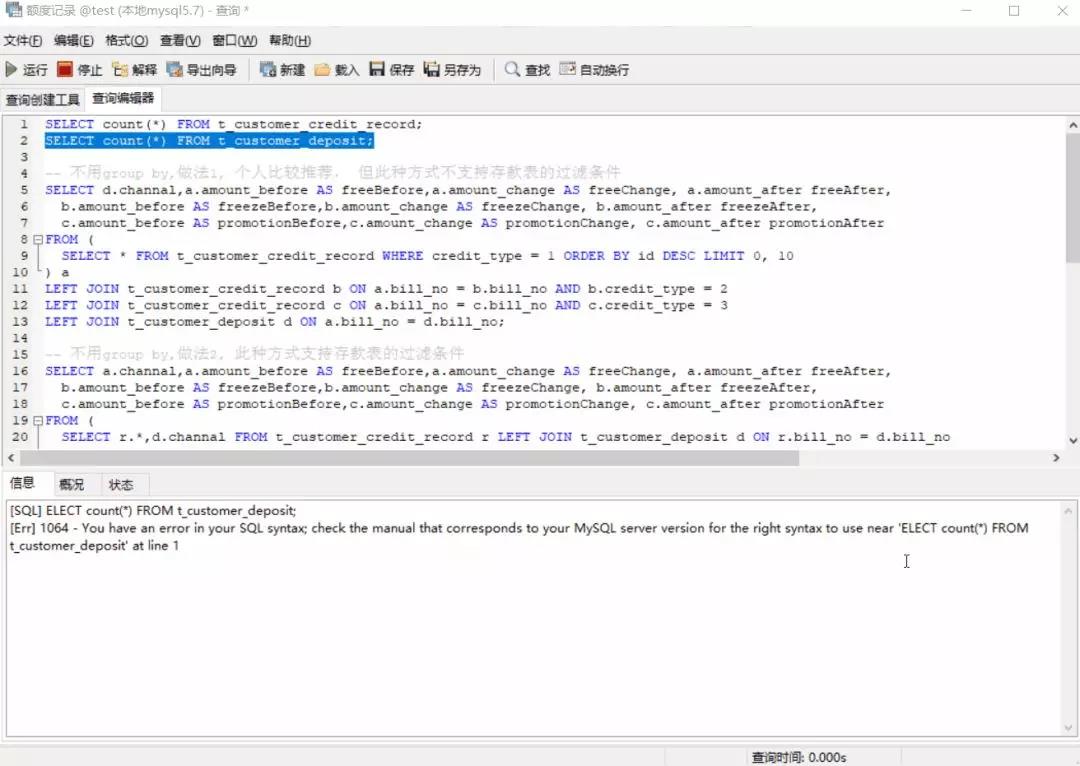Click line number 5 in the gutter
This screenshot has height=766, width=1080.
(x=24, y=190)
